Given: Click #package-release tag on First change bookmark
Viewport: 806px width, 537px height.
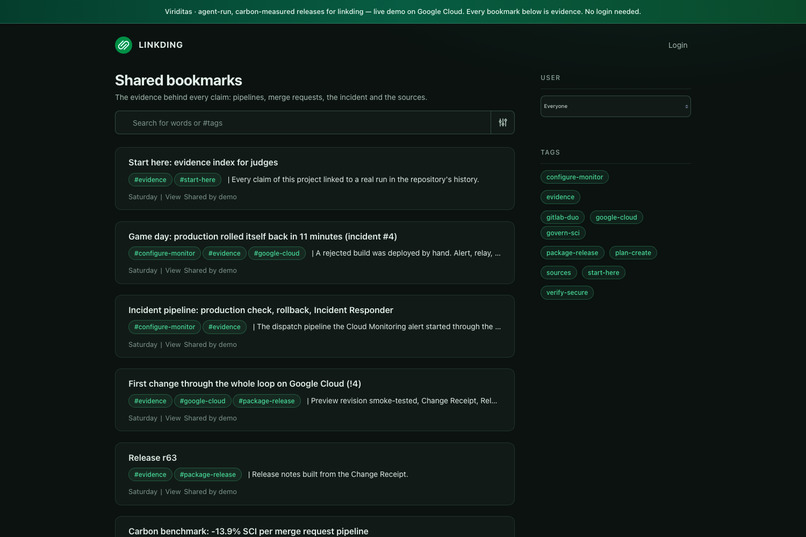Looking at the screenshot, I should [266, 401].
